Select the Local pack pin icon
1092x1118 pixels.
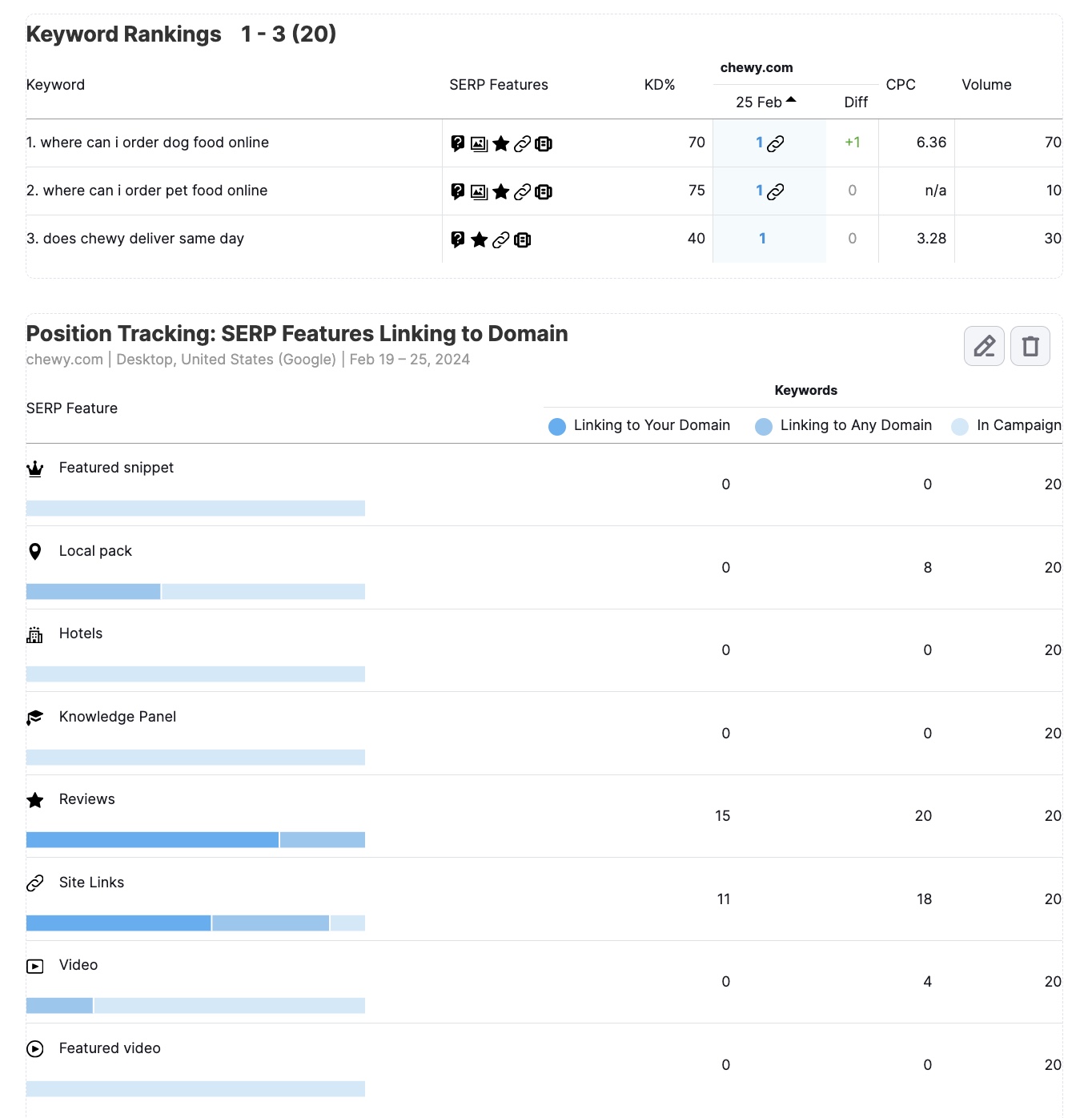(x=34, y=551)
